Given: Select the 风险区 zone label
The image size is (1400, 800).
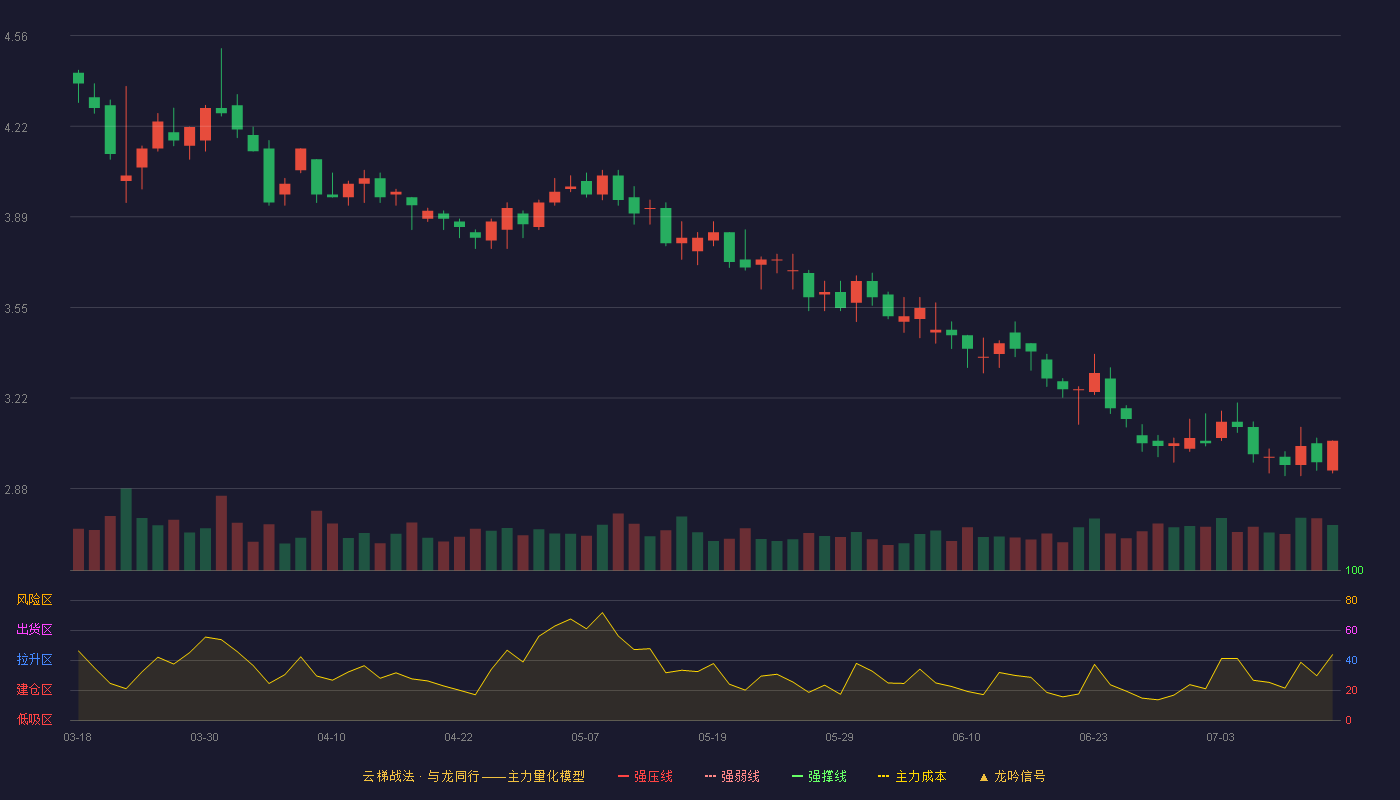Looking at the screenshot, I should point(34,600).
